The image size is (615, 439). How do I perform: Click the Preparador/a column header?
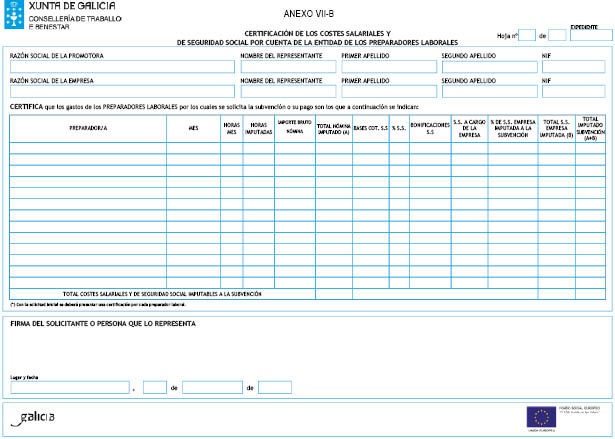click(x=88, y=128)
